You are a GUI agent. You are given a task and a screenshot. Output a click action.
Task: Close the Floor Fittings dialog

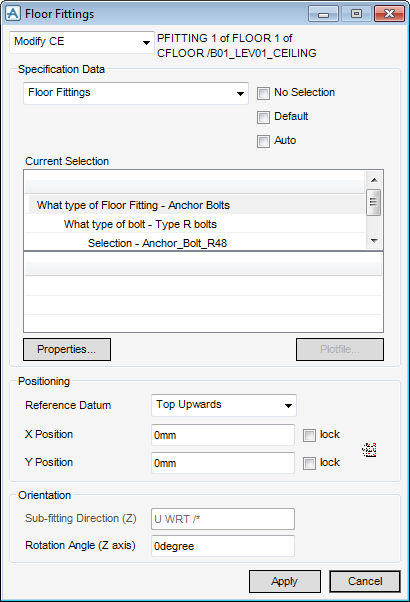(x=389, y=14)
